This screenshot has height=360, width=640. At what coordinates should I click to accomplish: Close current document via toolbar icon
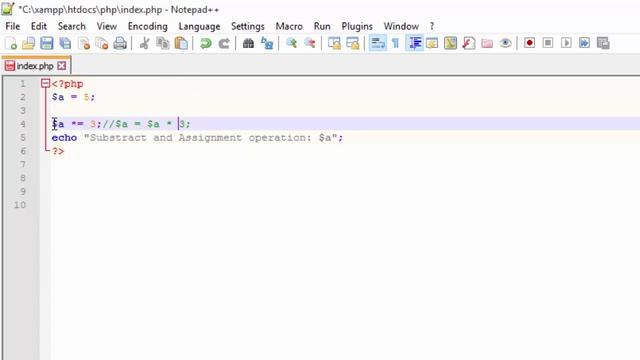(84, 43)
